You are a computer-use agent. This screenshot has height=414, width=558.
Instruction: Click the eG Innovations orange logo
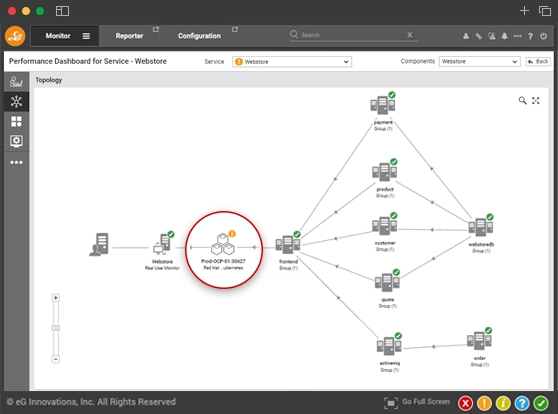coord(15,36)
